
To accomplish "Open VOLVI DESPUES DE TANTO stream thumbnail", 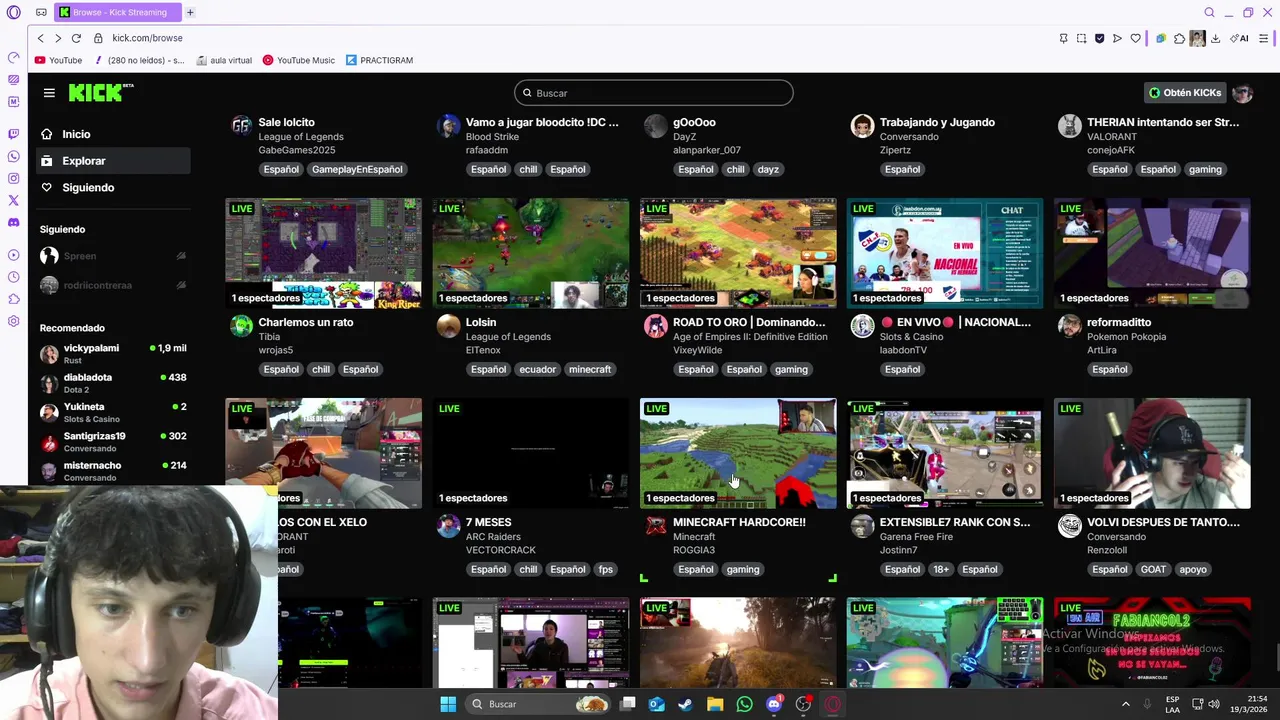I will (x=1152, y=453).
